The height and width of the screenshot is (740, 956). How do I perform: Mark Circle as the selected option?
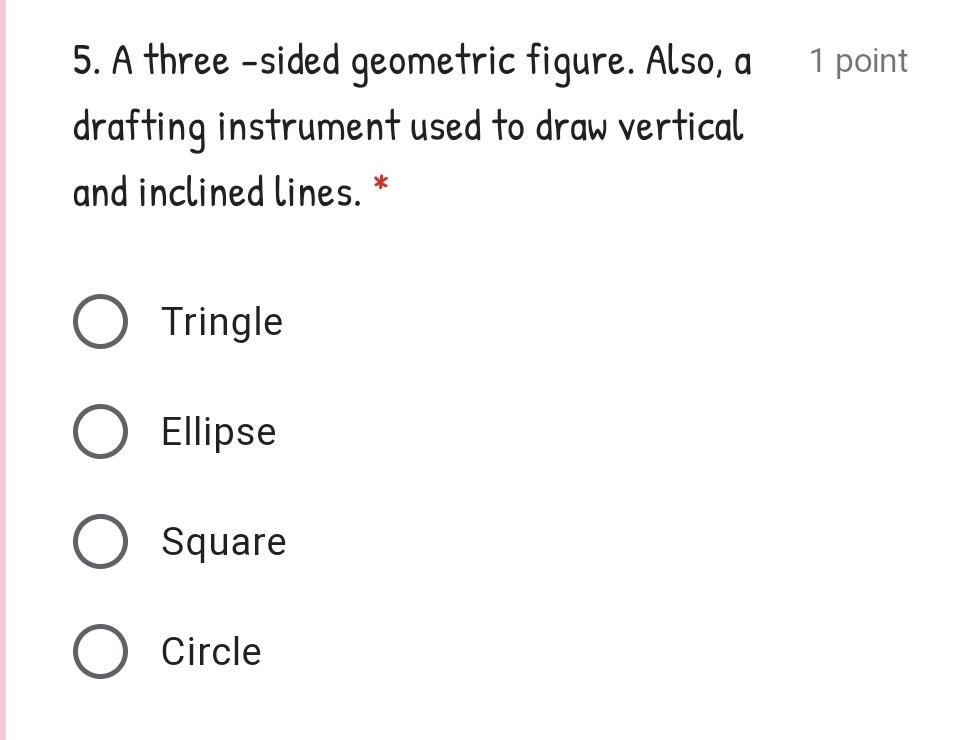point(100,651)
